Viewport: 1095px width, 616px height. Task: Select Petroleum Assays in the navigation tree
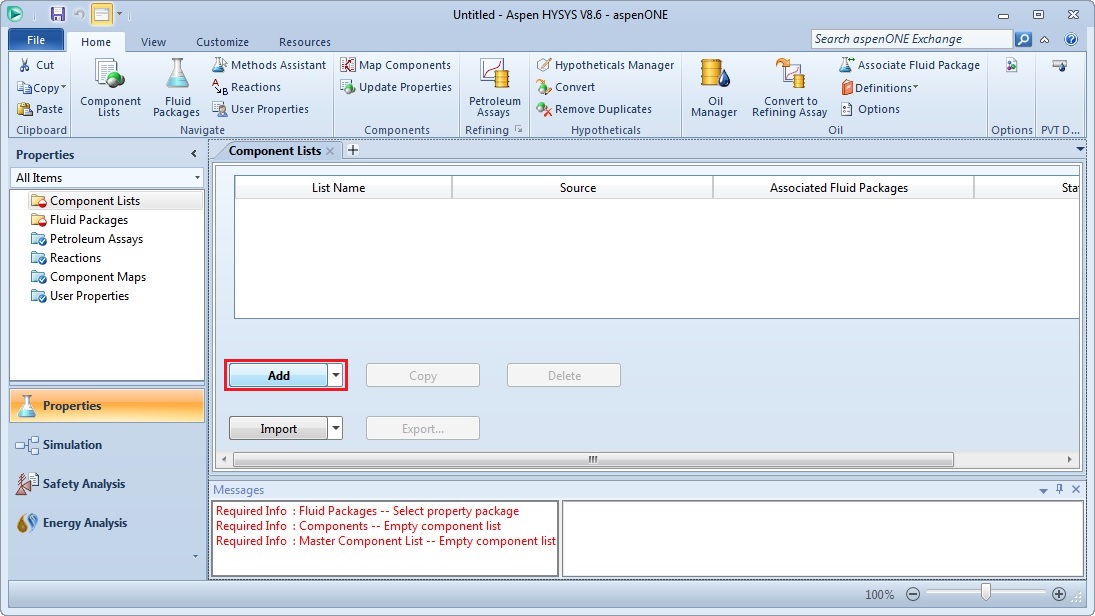click(96, 239)
